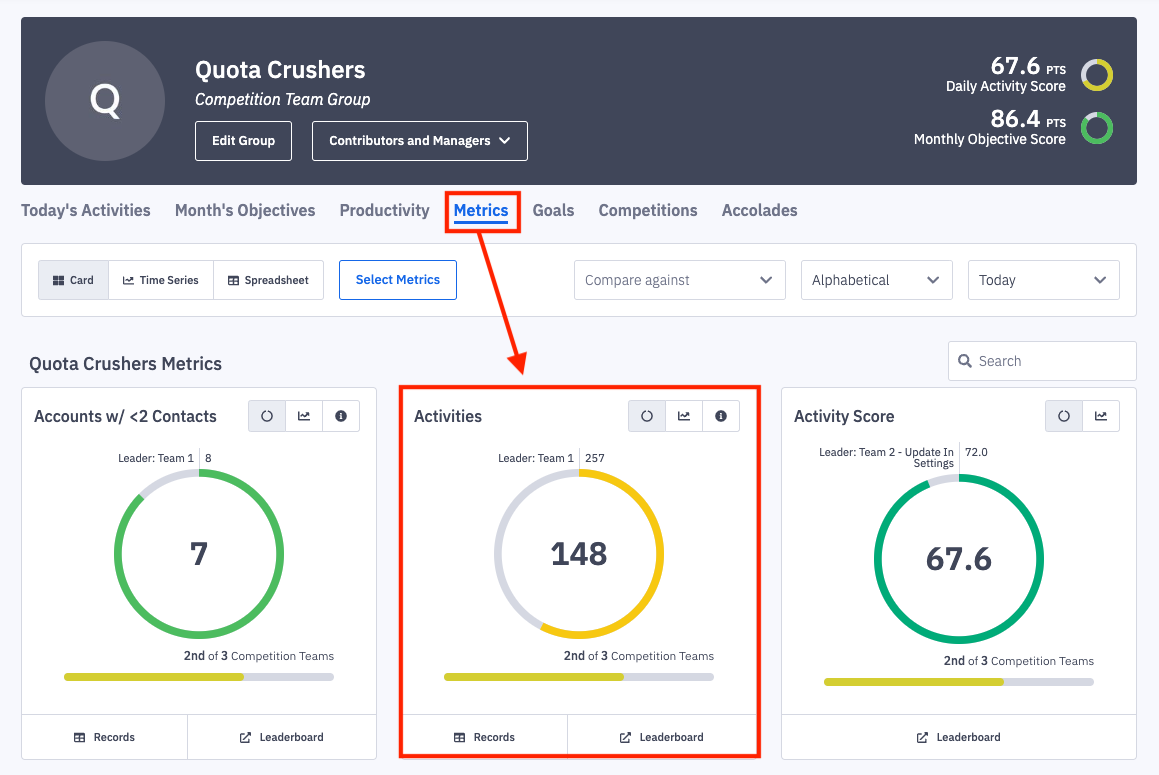Click donut icon on Accounts w/ <2 Contacts card
The width and height of the screenshot is (1159, 775).
tap(267, 416)
